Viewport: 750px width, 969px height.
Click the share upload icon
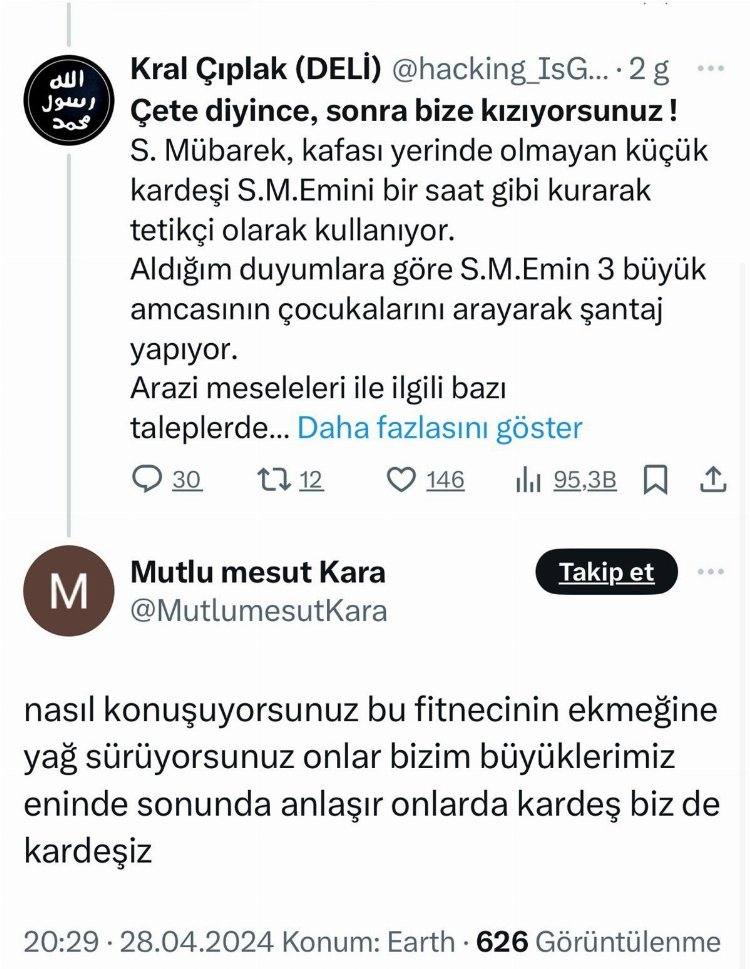(712, 480)
